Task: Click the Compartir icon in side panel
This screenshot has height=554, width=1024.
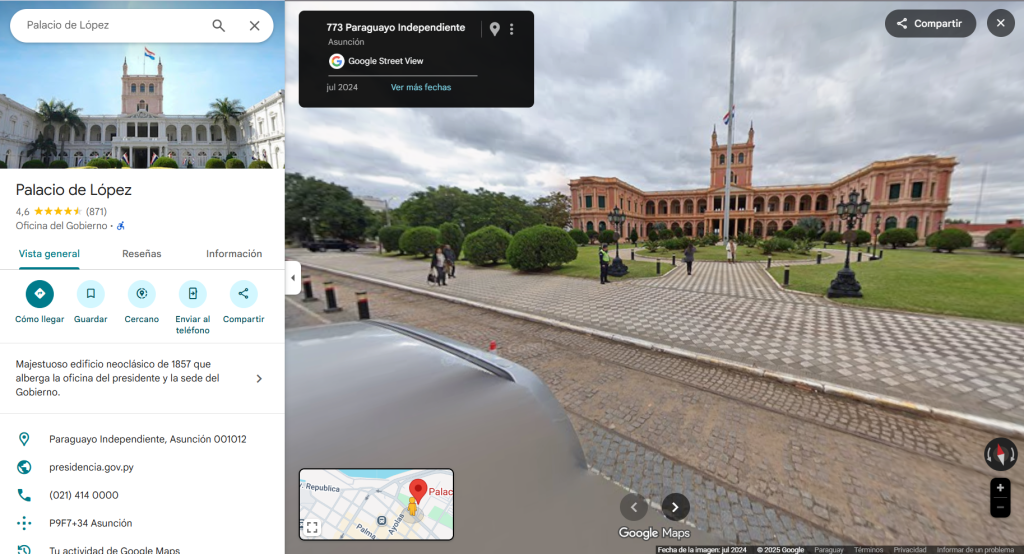Action: click(243, 294)
